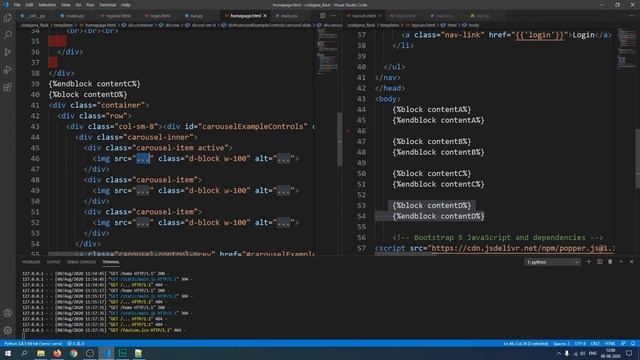This screenshot has width=640, height=360.
Task: Open the Terminal menu
Action: [x=107, y=5]
